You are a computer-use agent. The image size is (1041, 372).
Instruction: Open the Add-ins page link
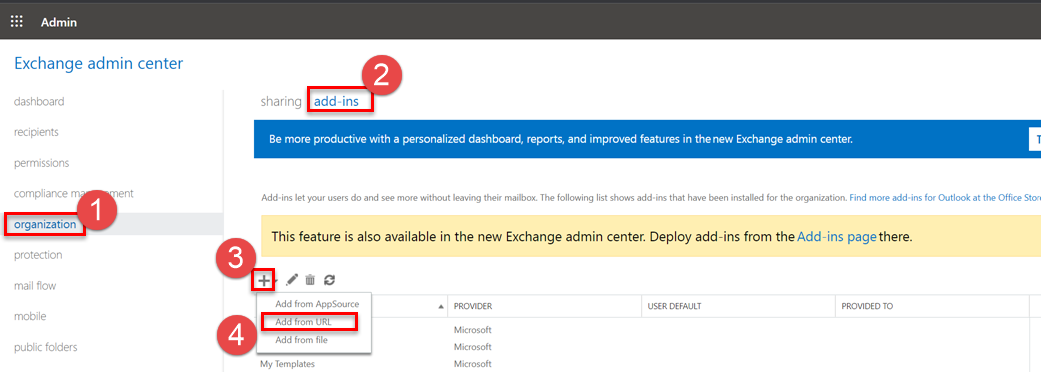837,236
